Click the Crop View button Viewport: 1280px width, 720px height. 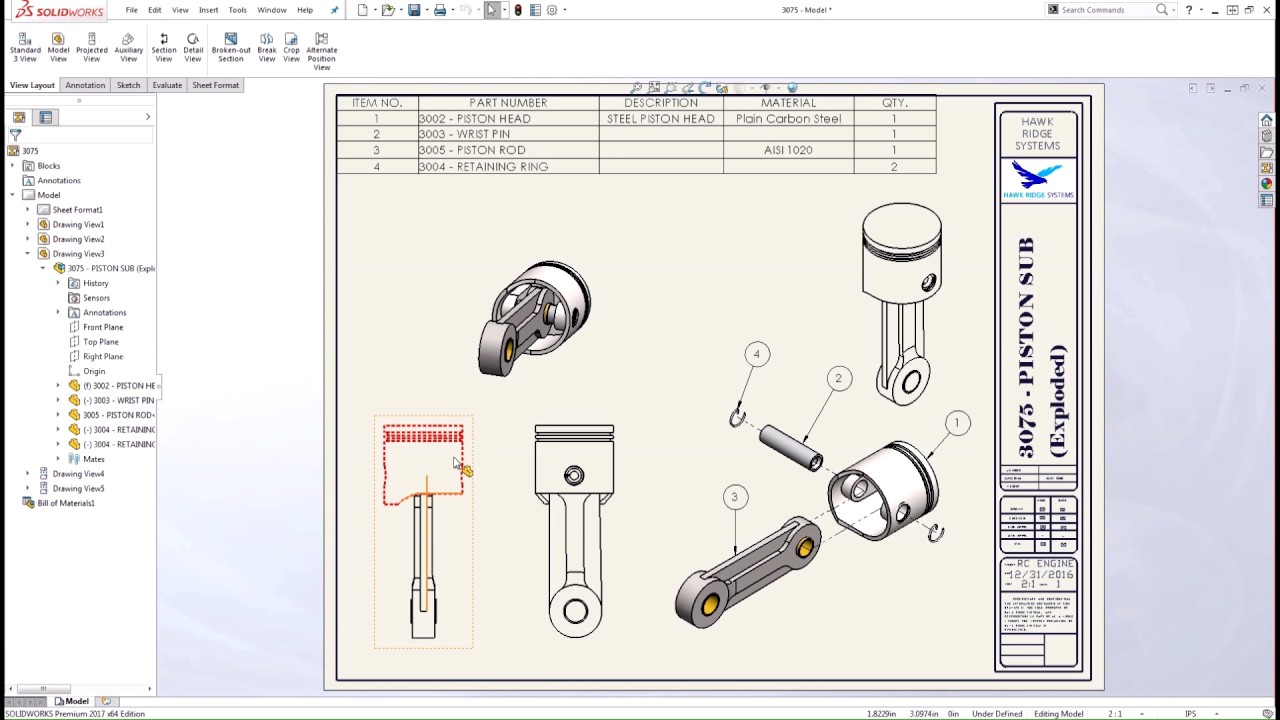tap(291, 43)
